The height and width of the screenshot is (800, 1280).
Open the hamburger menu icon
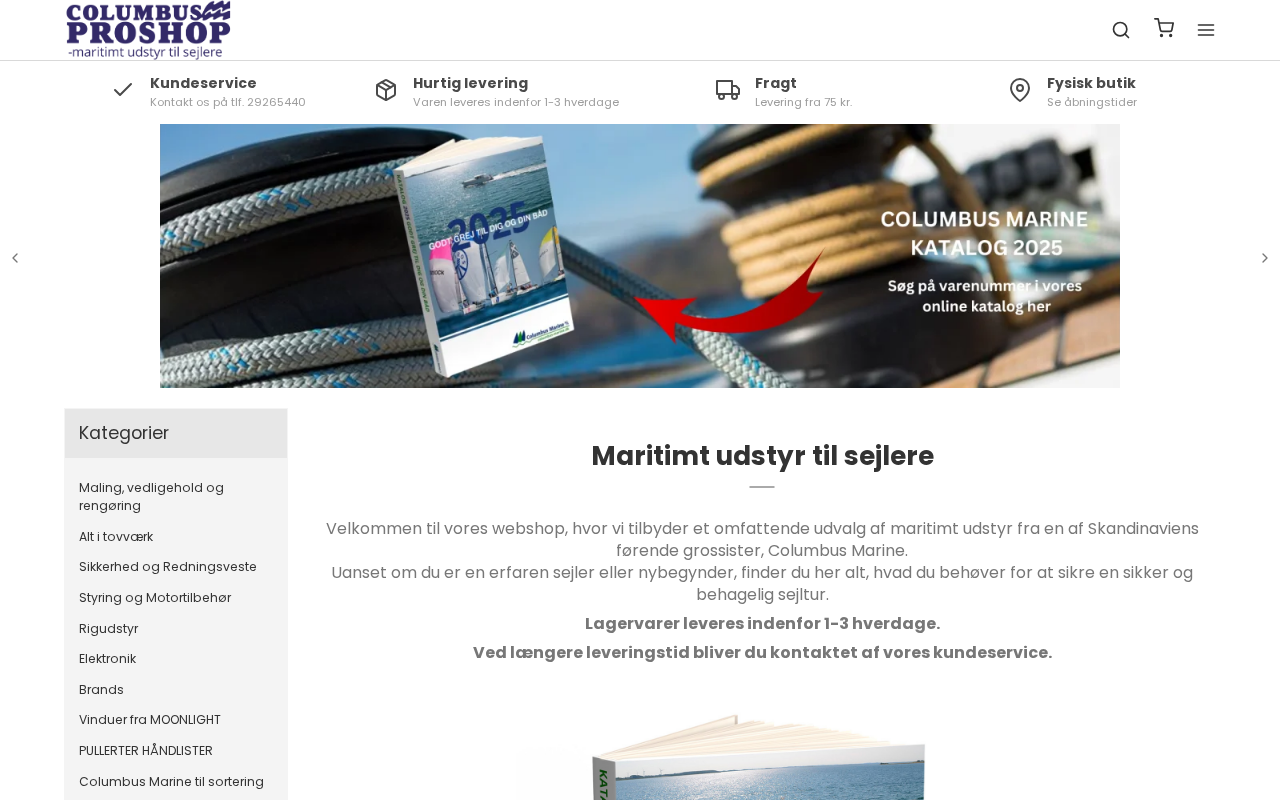[x=1206, y=30]
